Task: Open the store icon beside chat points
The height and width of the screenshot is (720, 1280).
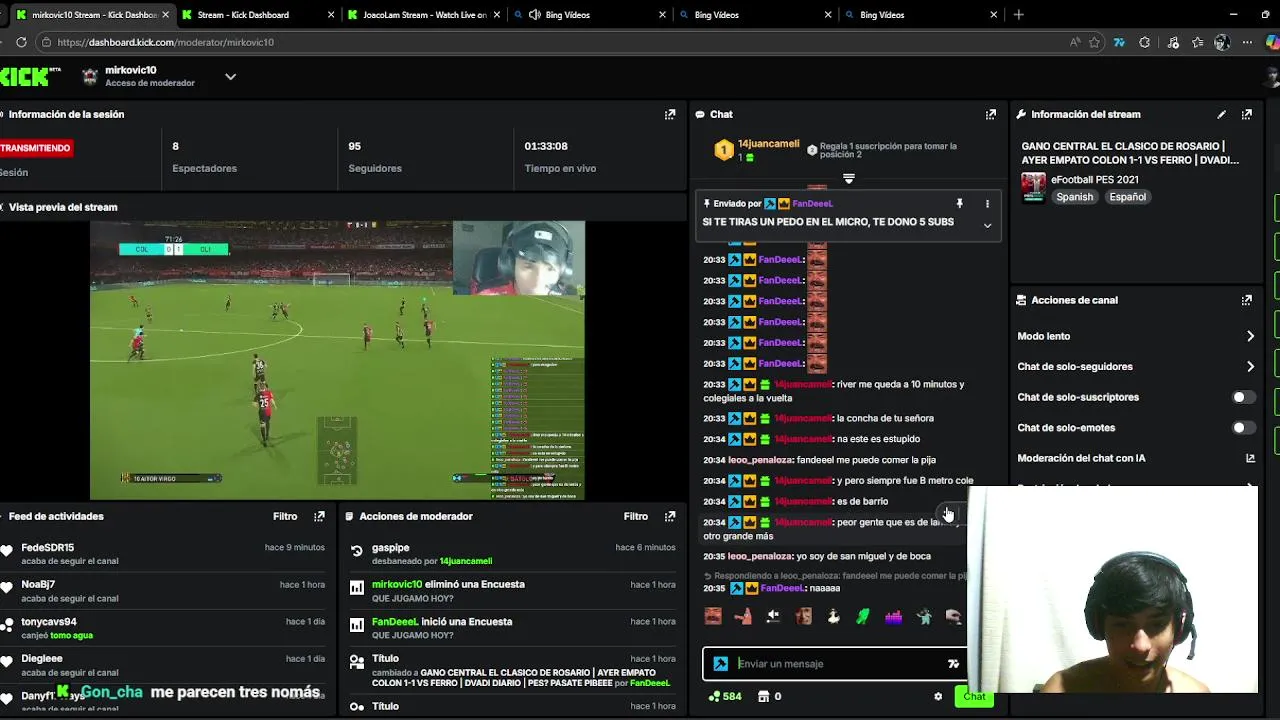Action: click(x=764, y=696)
